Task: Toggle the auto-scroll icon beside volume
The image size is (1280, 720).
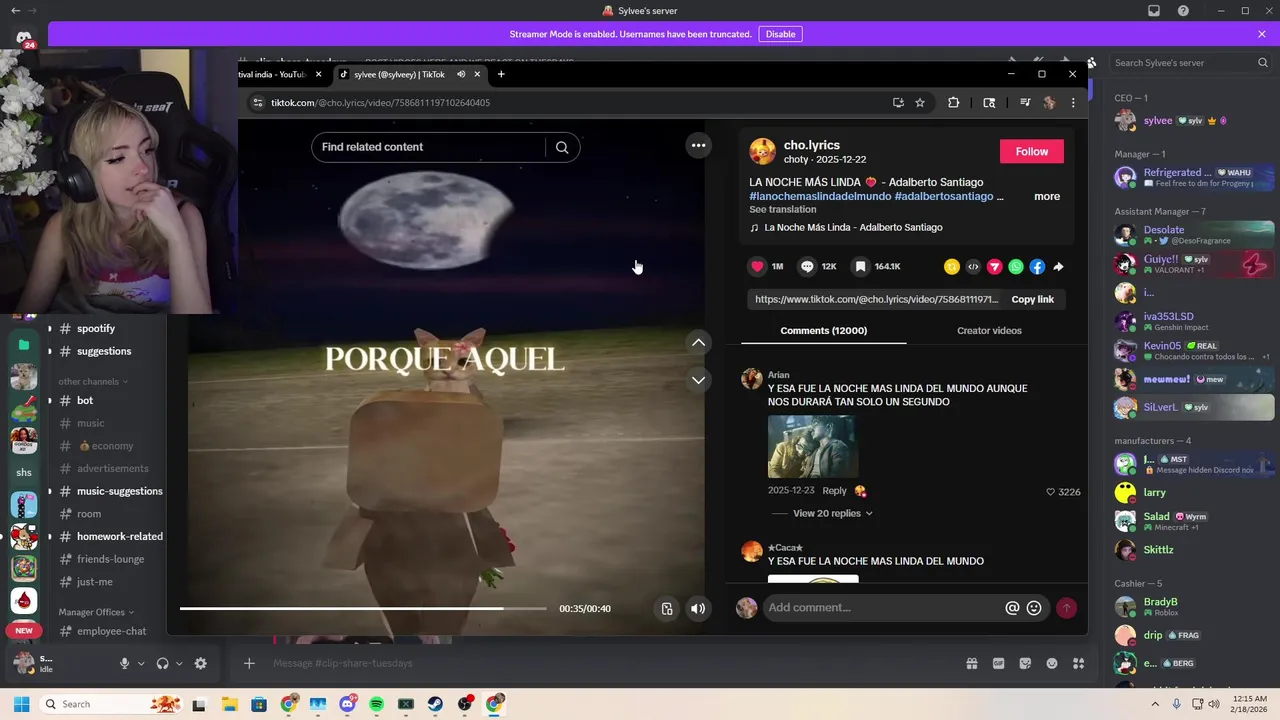Action: click(667, 608)
